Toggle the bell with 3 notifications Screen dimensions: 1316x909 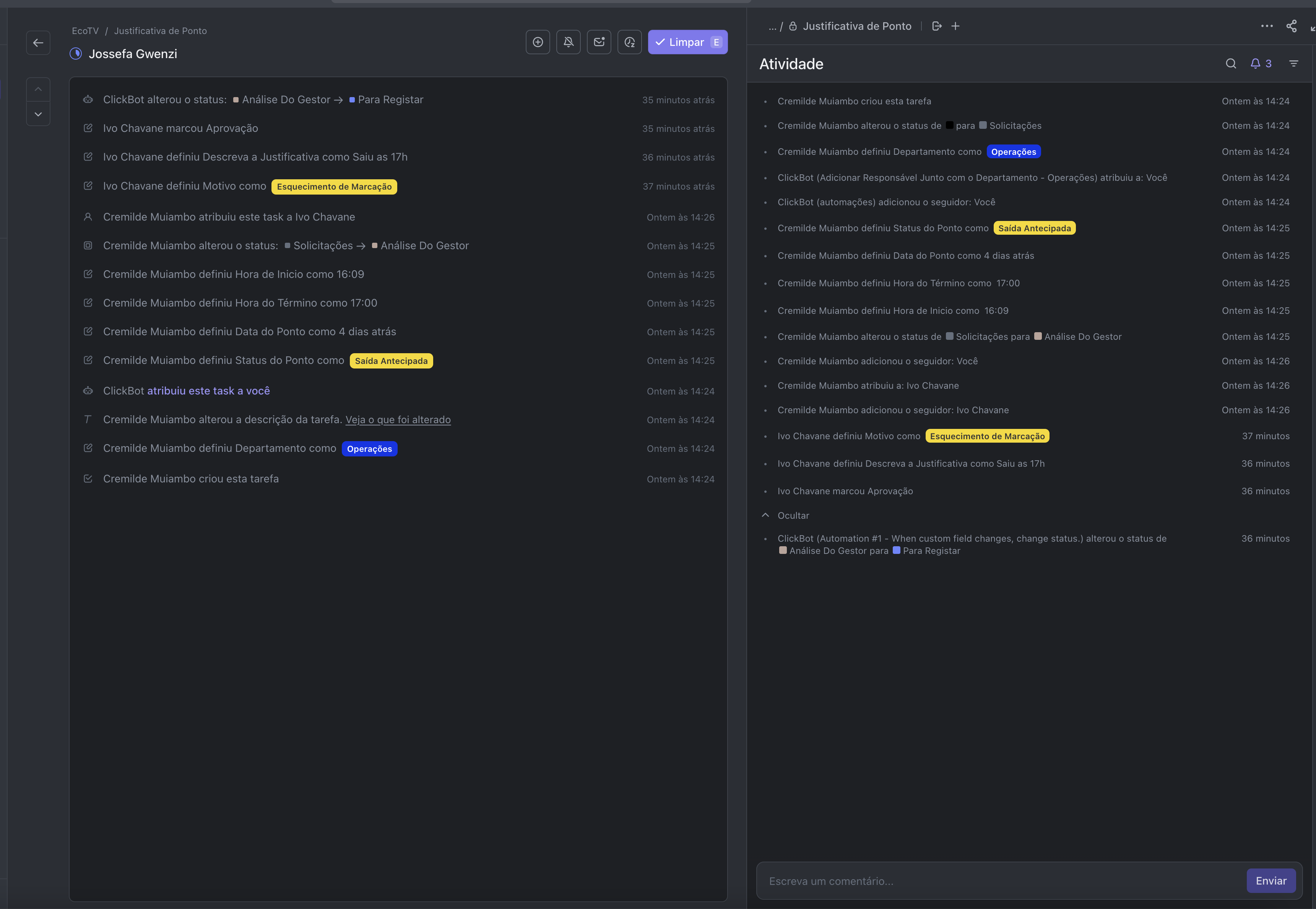coord(1261,64)
